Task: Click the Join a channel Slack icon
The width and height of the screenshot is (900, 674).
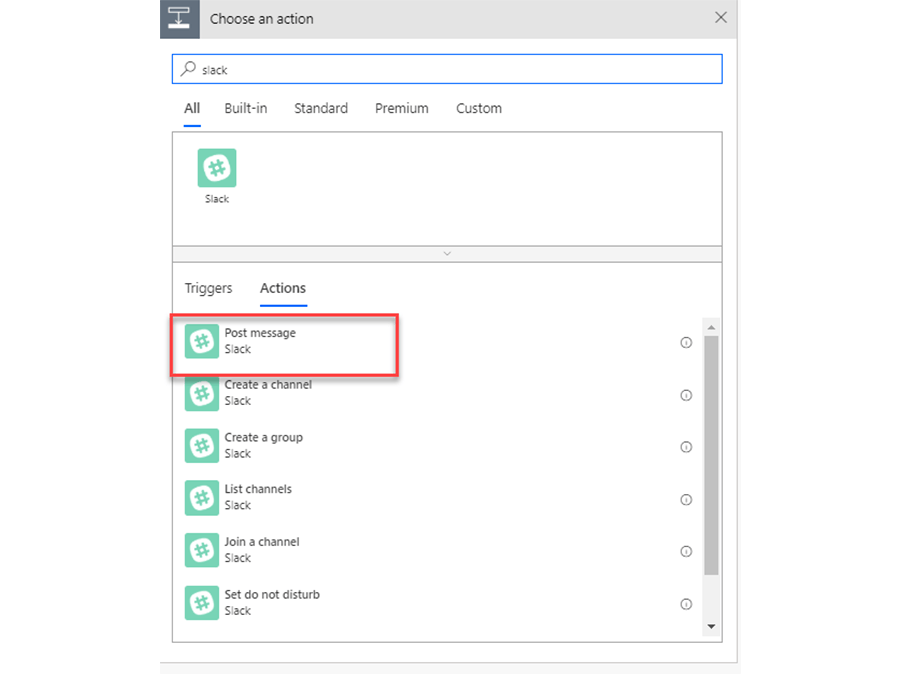Action: (x=201, y=550)
